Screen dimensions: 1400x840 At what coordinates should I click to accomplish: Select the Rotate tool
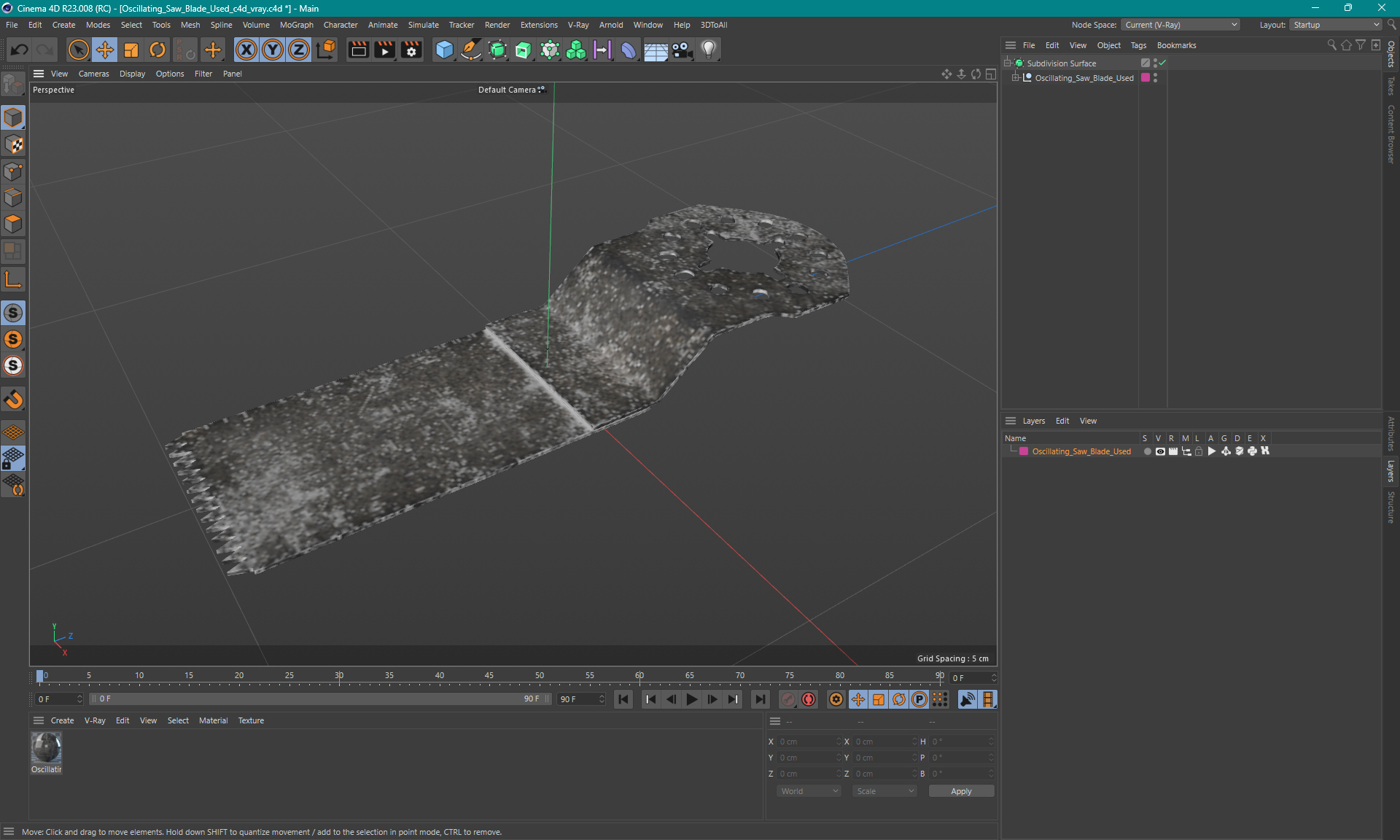pos(157,50)
